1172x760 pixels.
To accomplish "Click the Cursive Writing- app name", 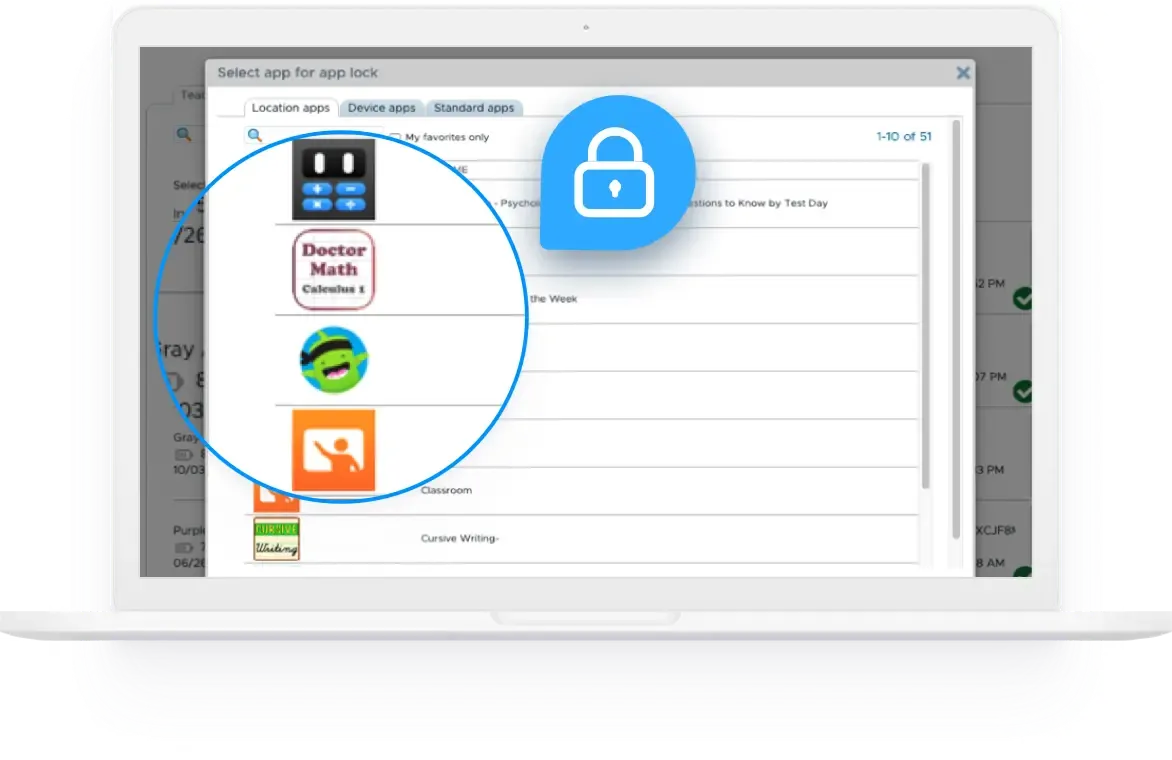I will 460,538.
